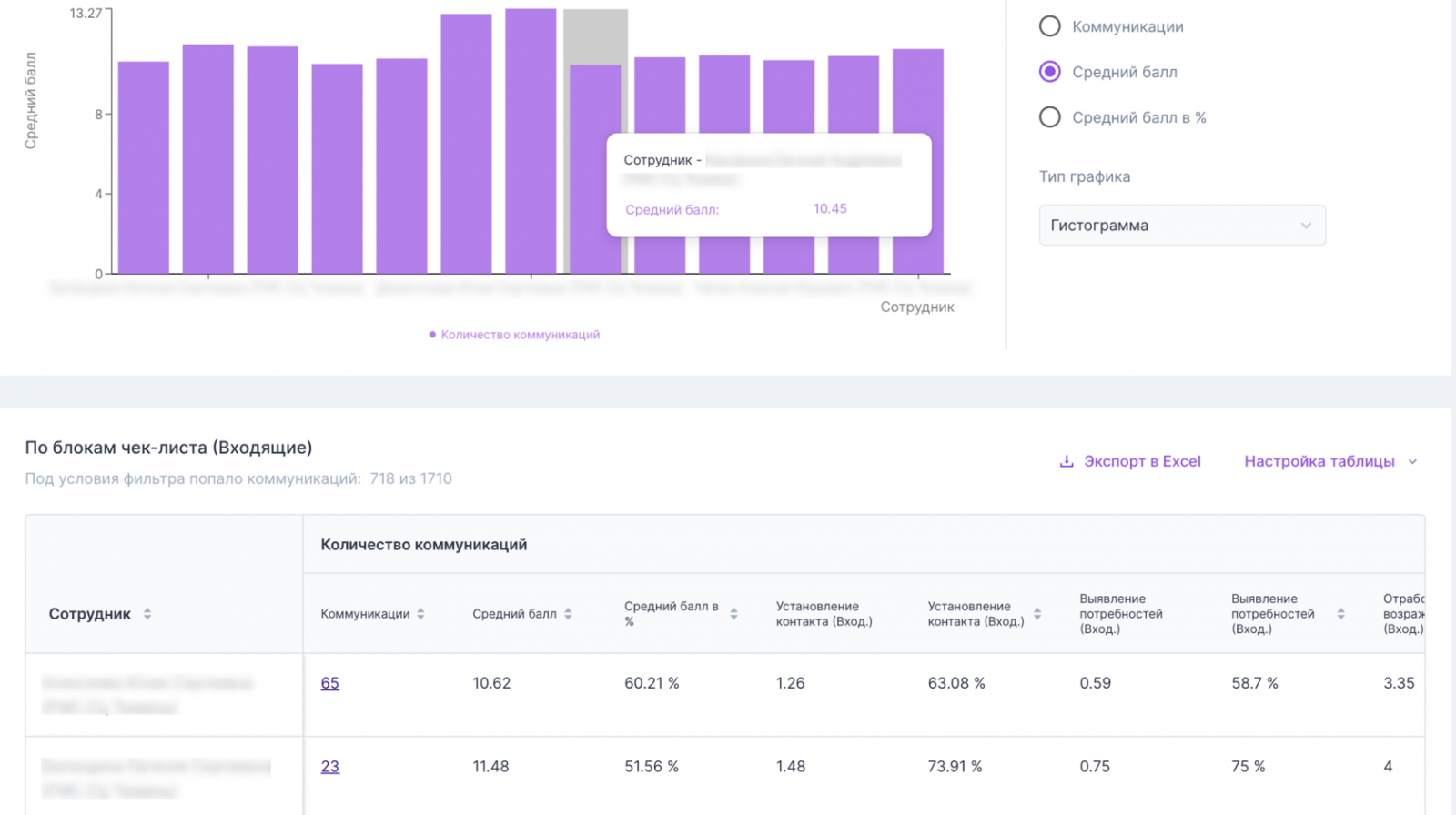Click chevron arrow in Тип графика selector

click(x=1306, y=226)
